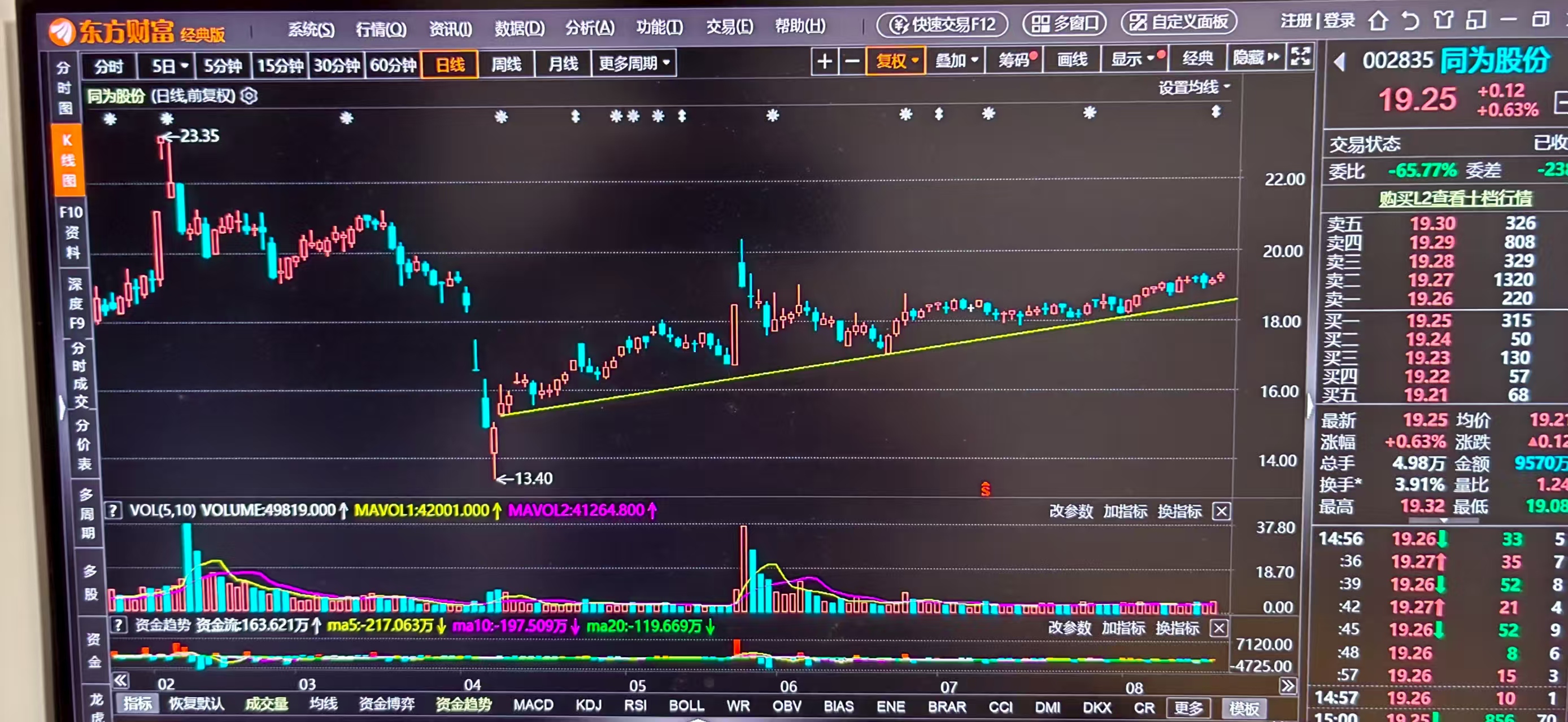Open 交易(E) menu

point(730,27)
